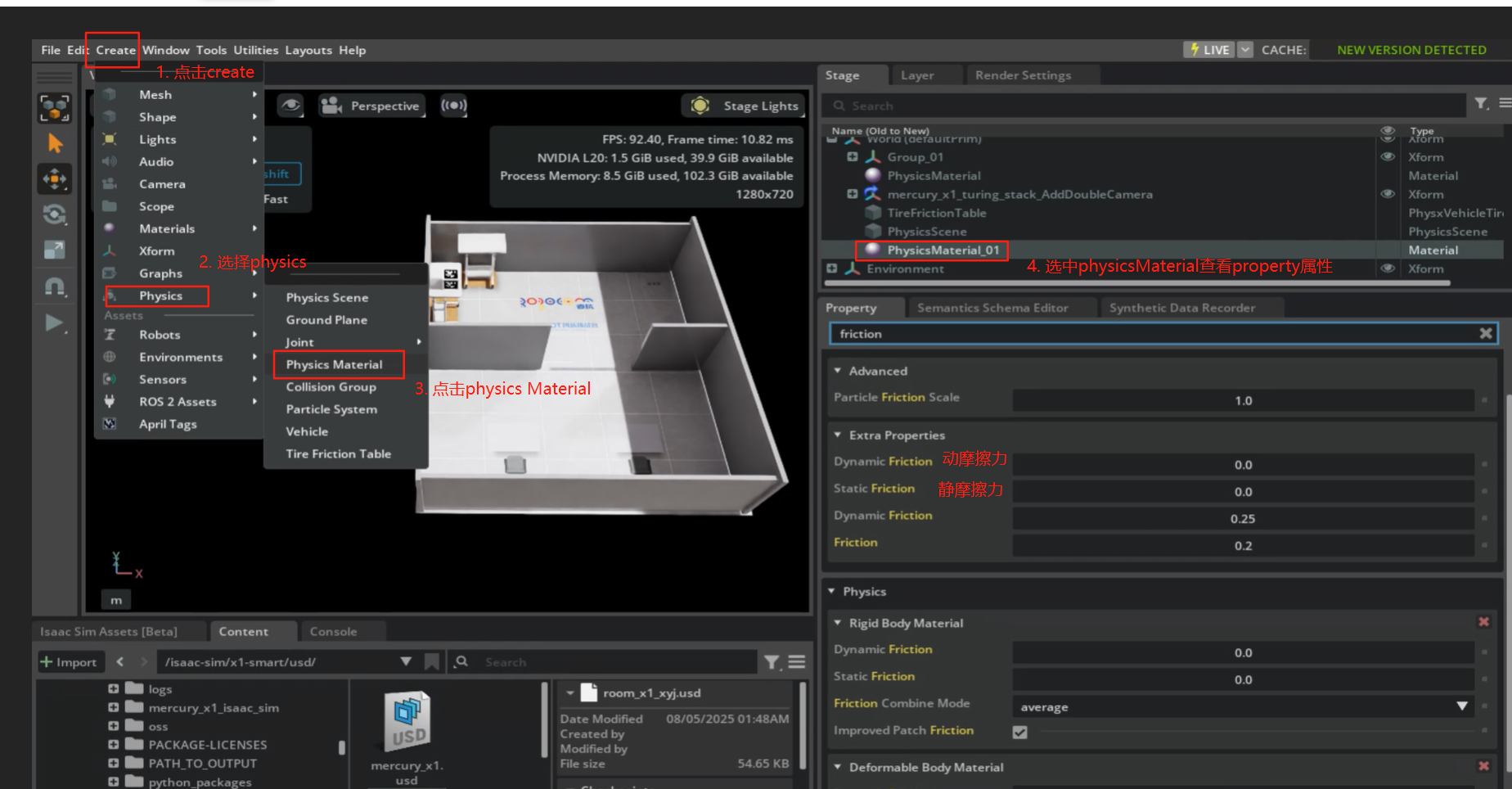Select PhysicsMaterial_01 in the Stage tree
Image resolution: width=1512 pixels, height=789 pixels.
tap(943, 250)
